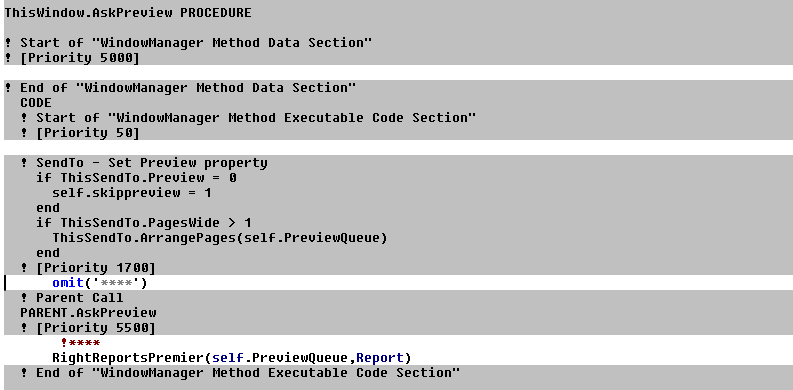793x390 pixels.
Task: Click the 'self.skippreview = 1' line
Action: tap(131, 193)
